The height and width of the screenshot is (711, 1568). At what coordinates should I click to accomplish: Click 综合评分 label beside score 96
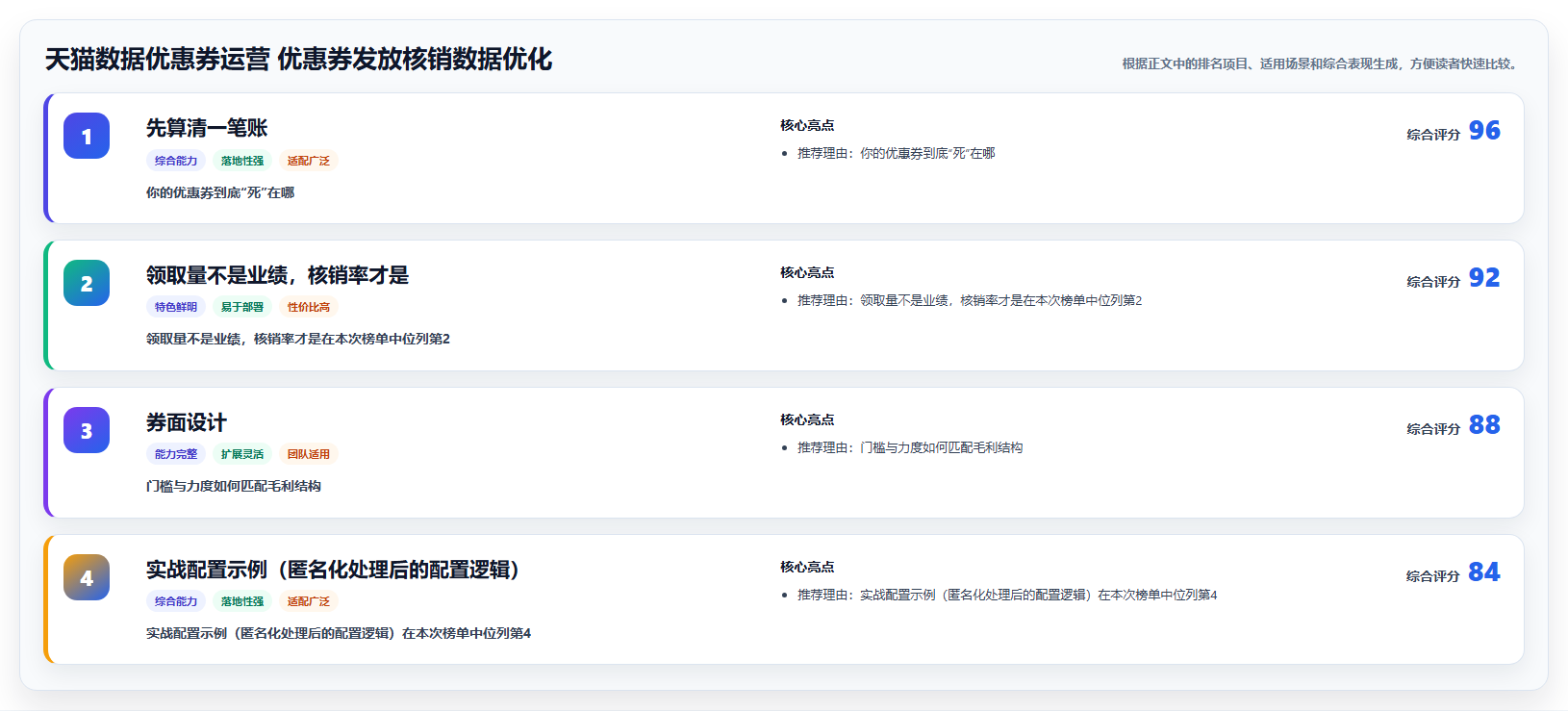[x=1433, y=135]
